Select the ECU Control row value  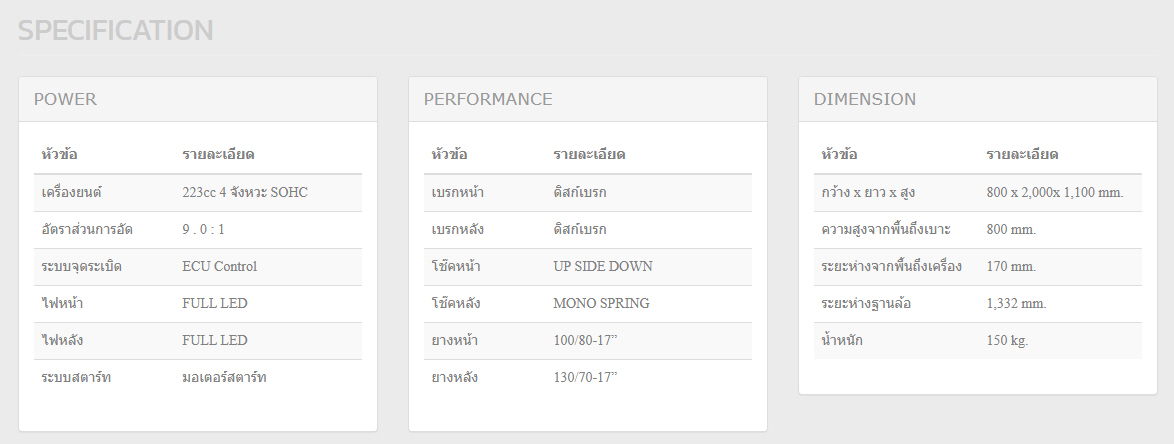click(219, 266)
